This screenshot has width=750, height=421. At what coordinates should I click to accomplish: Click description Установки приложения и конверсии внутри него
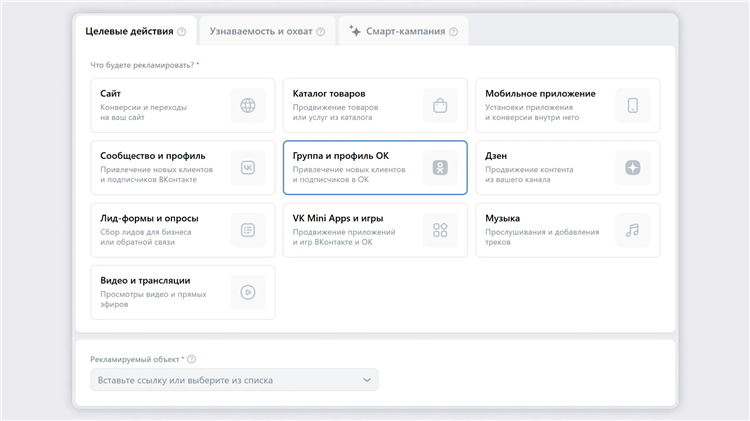tap(532, 112)
